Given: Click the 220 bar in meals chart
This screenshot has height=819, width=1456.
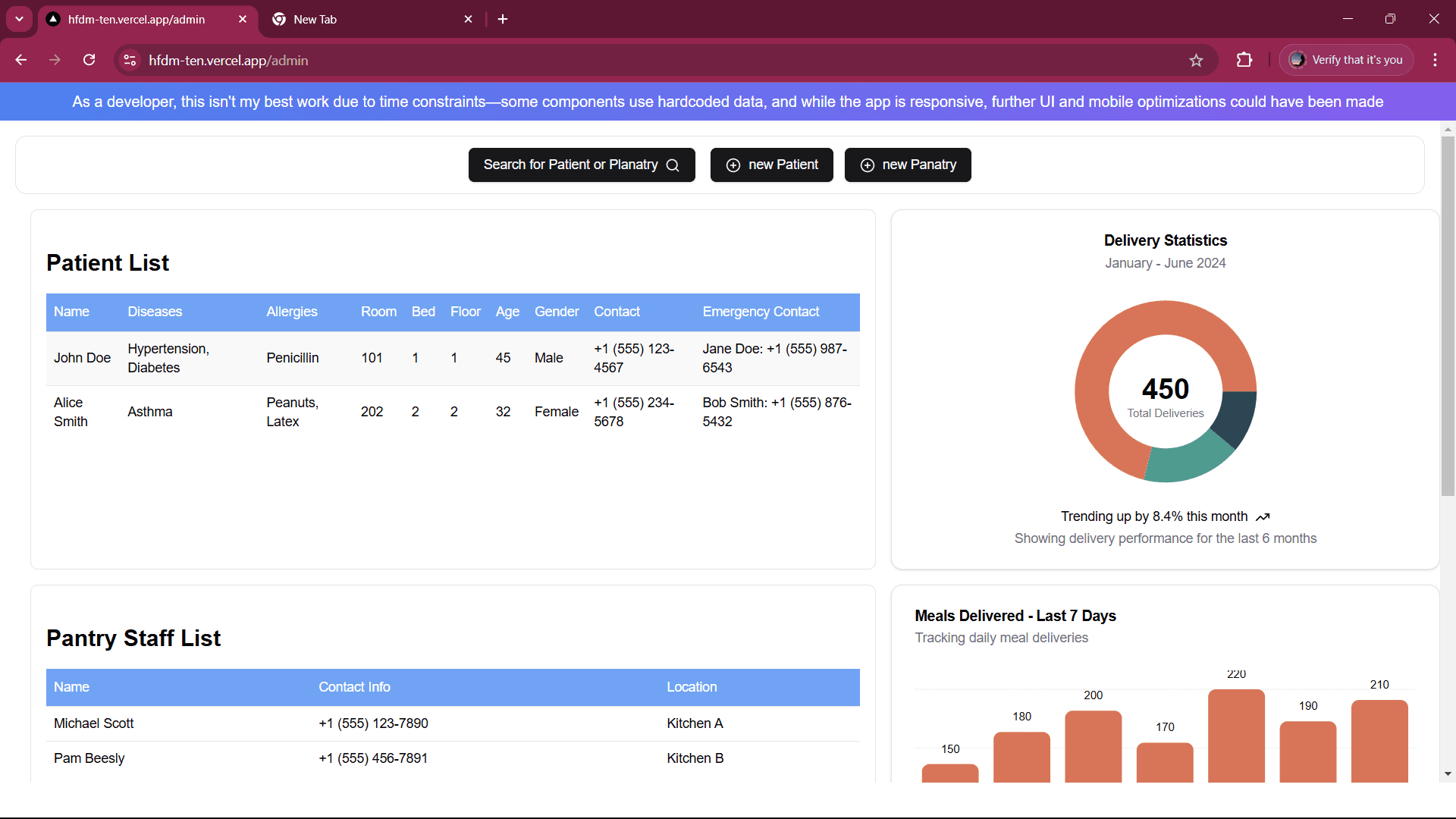Looking at the screenshot, I should tap(1236, 734).
